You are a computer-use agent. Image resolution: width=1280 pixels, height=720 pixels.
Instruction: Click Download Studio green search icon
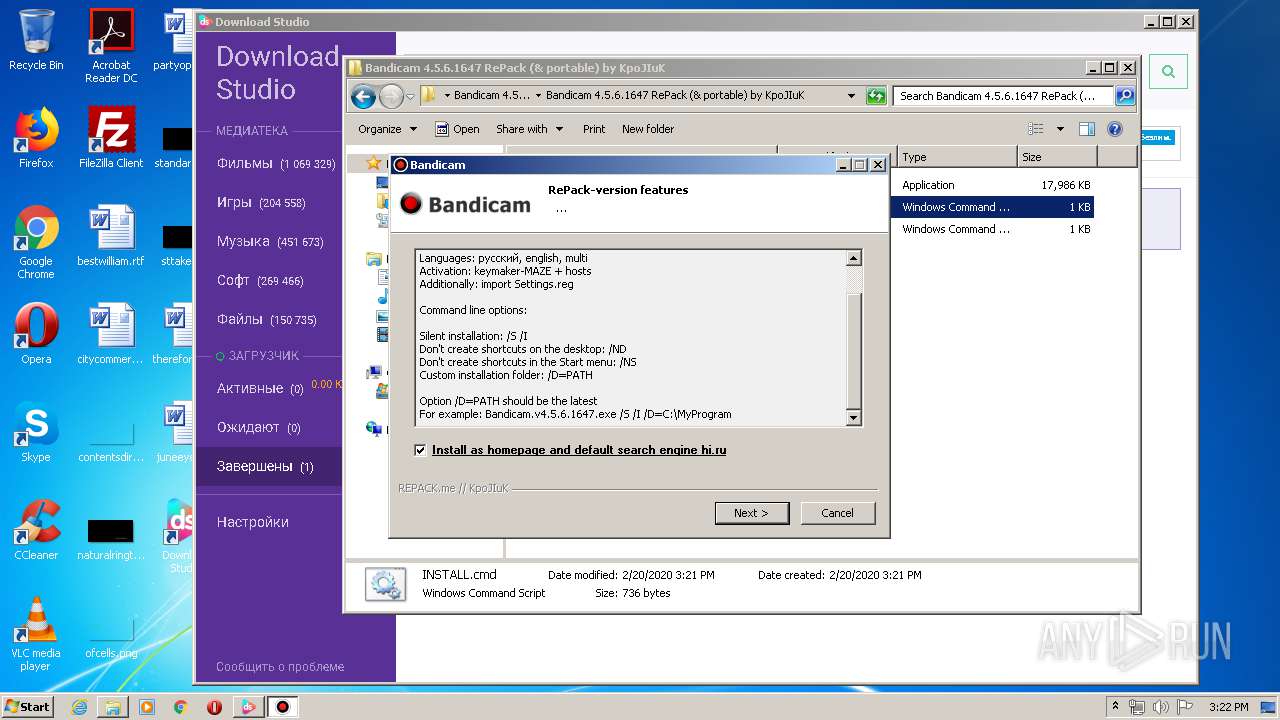tap(1168, 72)
